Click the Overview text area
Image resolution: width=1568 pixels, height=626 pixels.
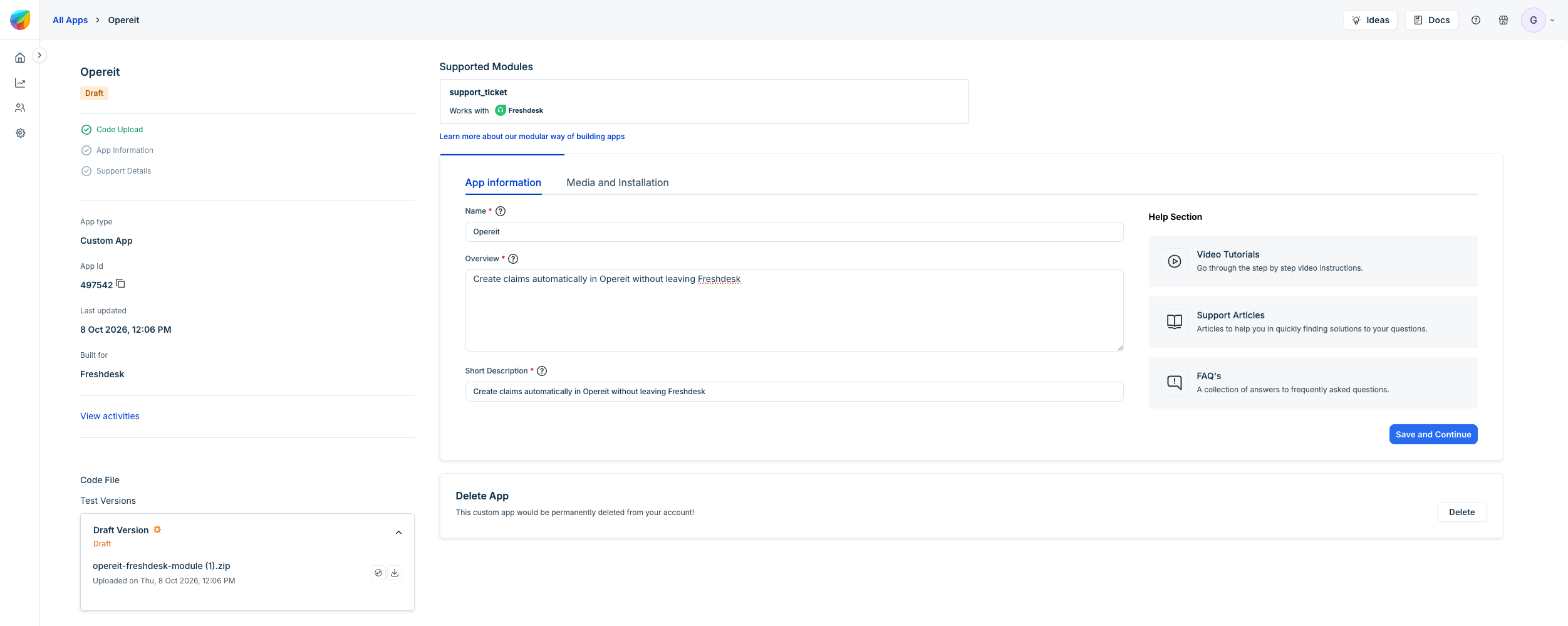coord(794,310)
